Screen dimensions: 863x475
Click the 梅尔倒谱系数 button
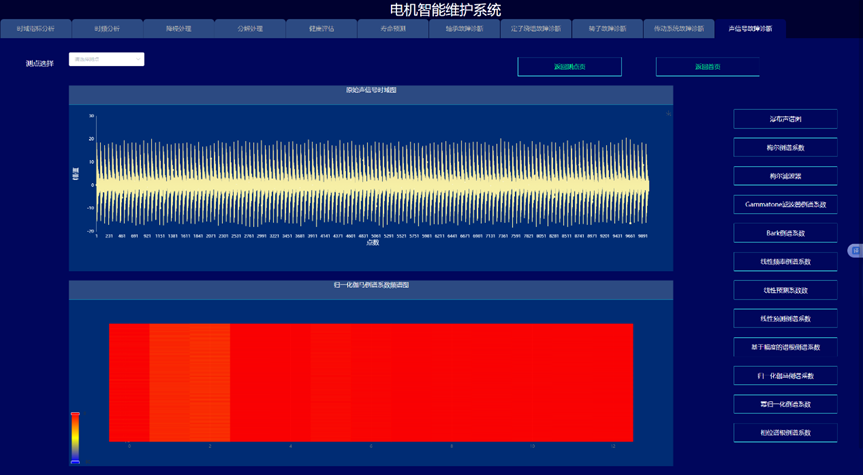click(x=785, y=147)
